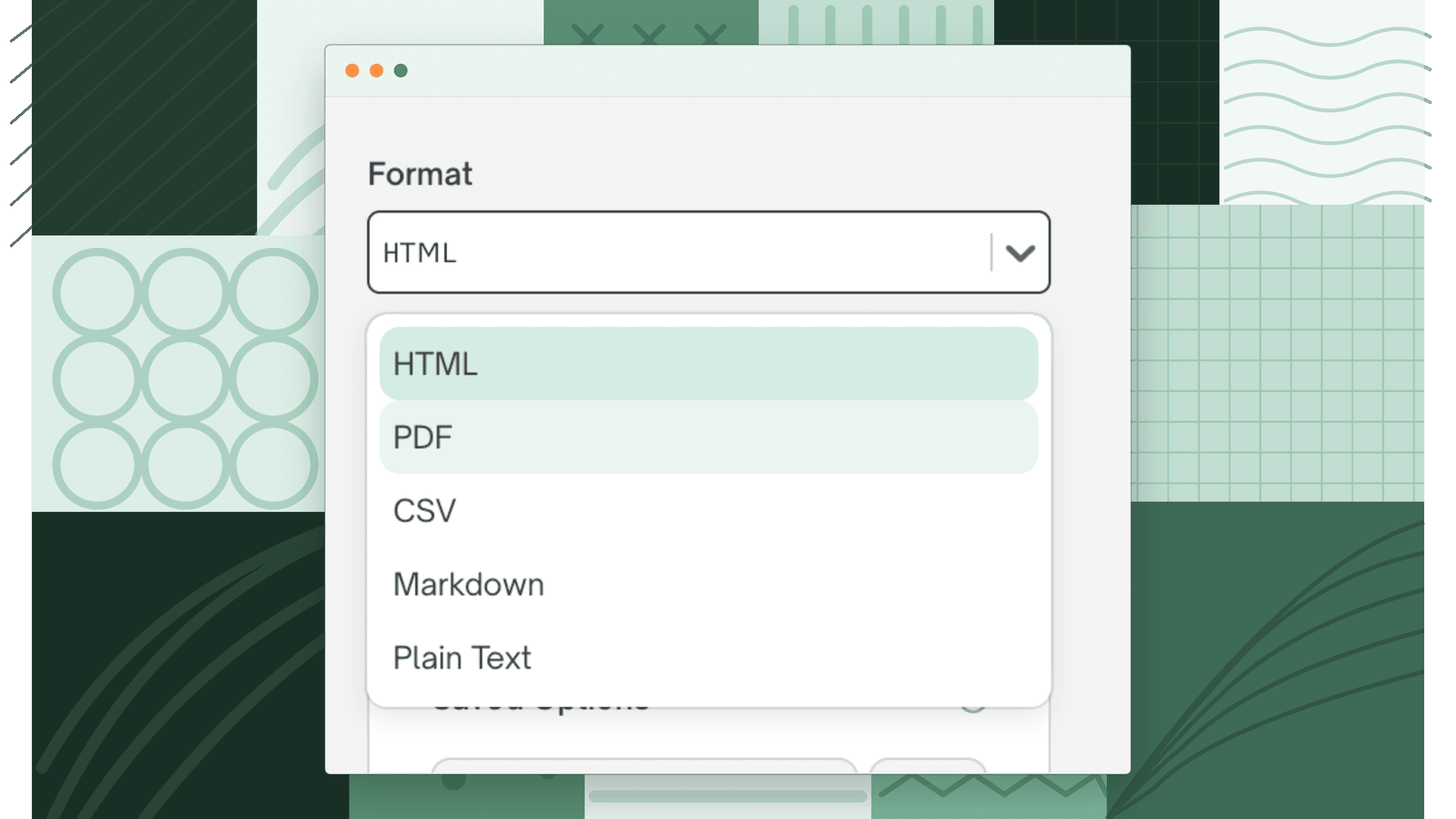Pick Markdown as the format
The width and height of the screenshot is (1456, 819).
709,585
